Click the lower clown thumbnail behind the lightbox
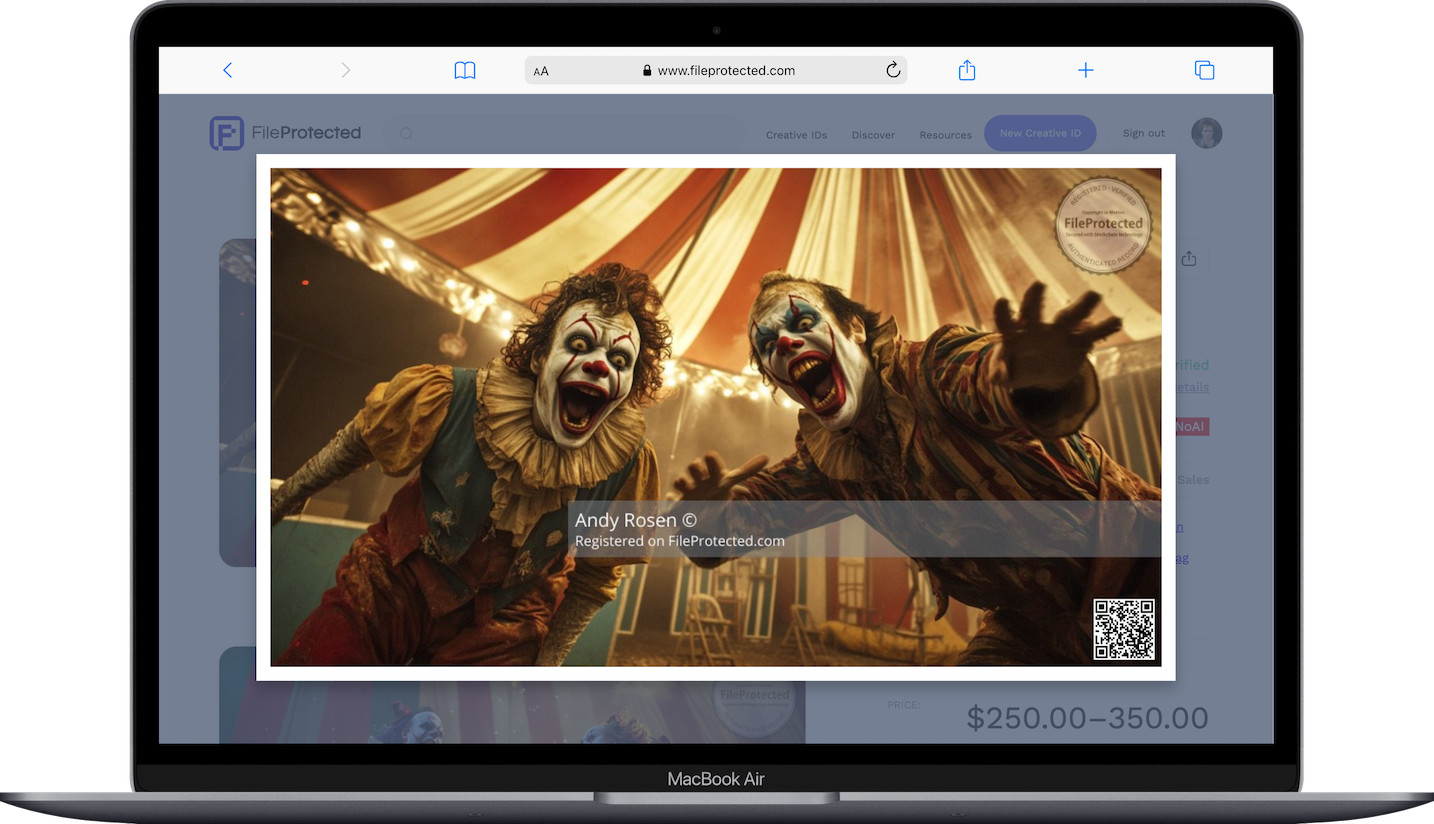This screenshot has height=824, width=1434. [512, 713]
